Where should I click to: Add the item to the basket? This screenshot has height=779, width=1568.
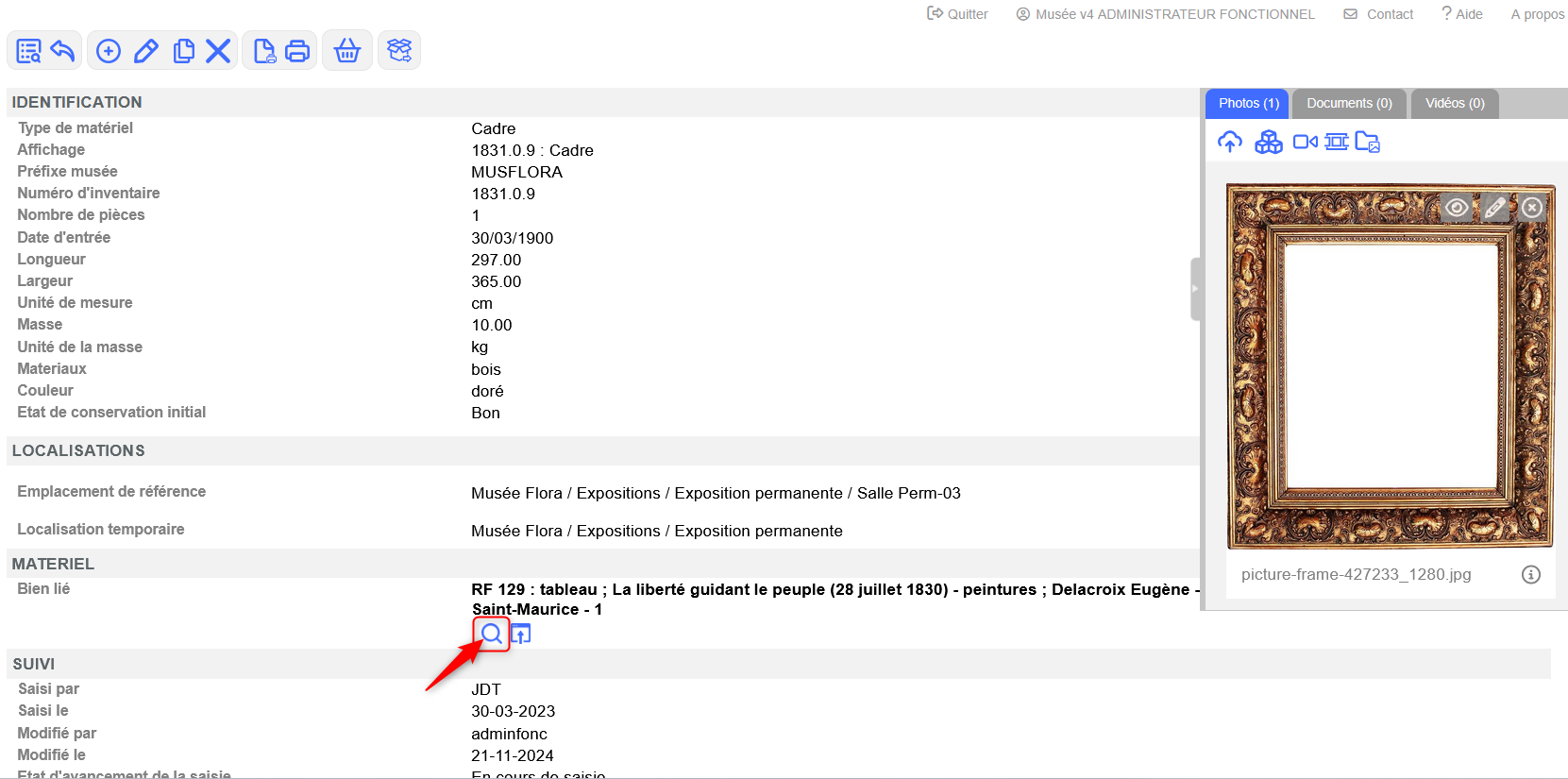point(347,51)
